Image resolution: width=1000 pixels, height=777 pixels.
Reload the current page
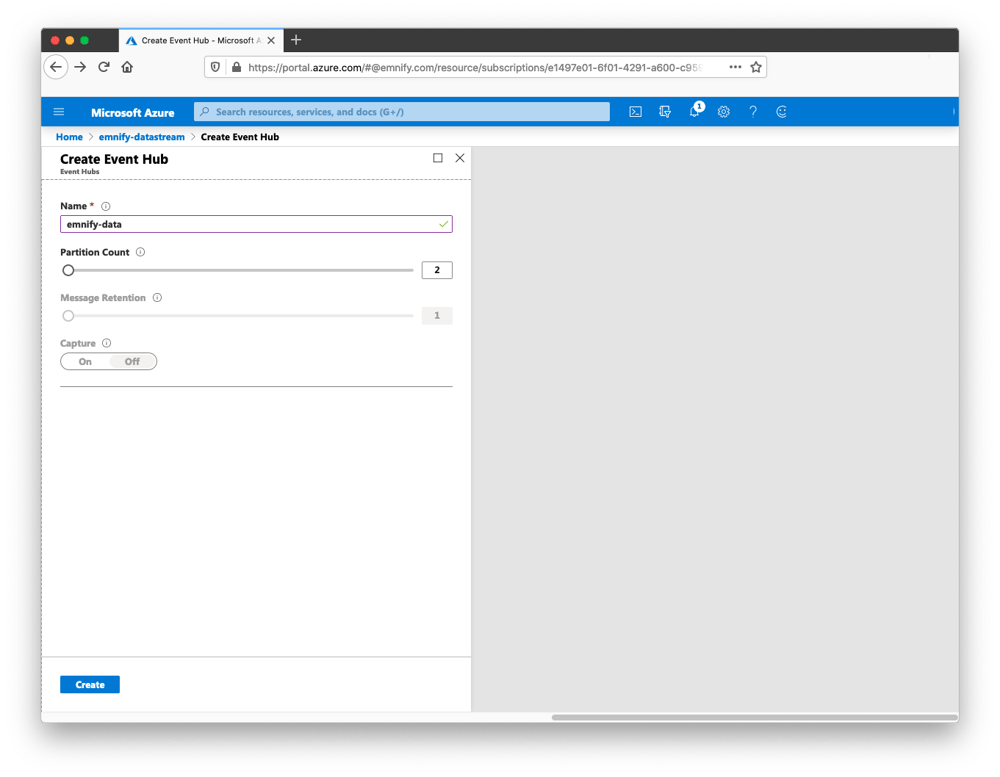[x=103, y=67]
